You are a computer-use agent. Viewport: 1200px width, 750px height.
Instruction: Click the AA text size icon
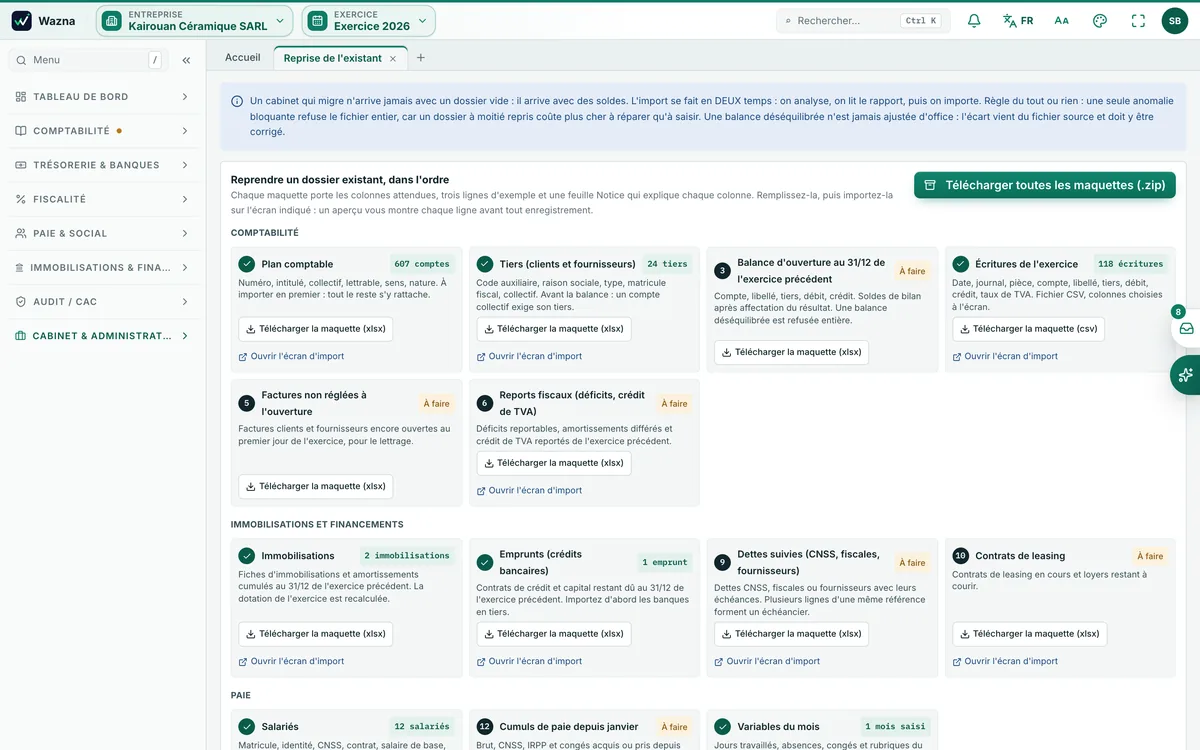click(1061, 21)
